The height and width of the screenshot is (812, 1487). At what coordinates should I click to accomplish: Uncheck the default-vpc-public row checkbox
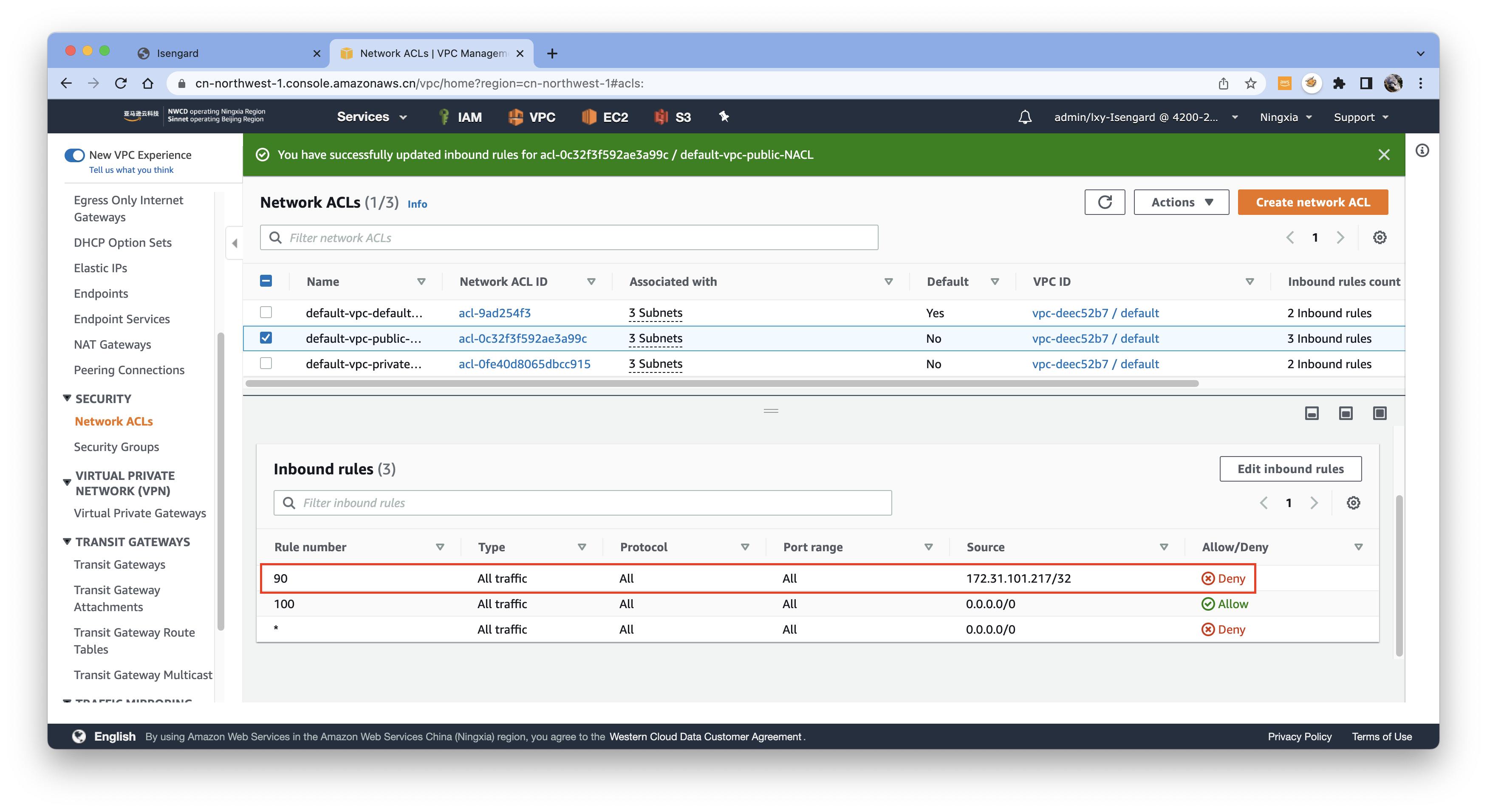(x=266, y=338)
